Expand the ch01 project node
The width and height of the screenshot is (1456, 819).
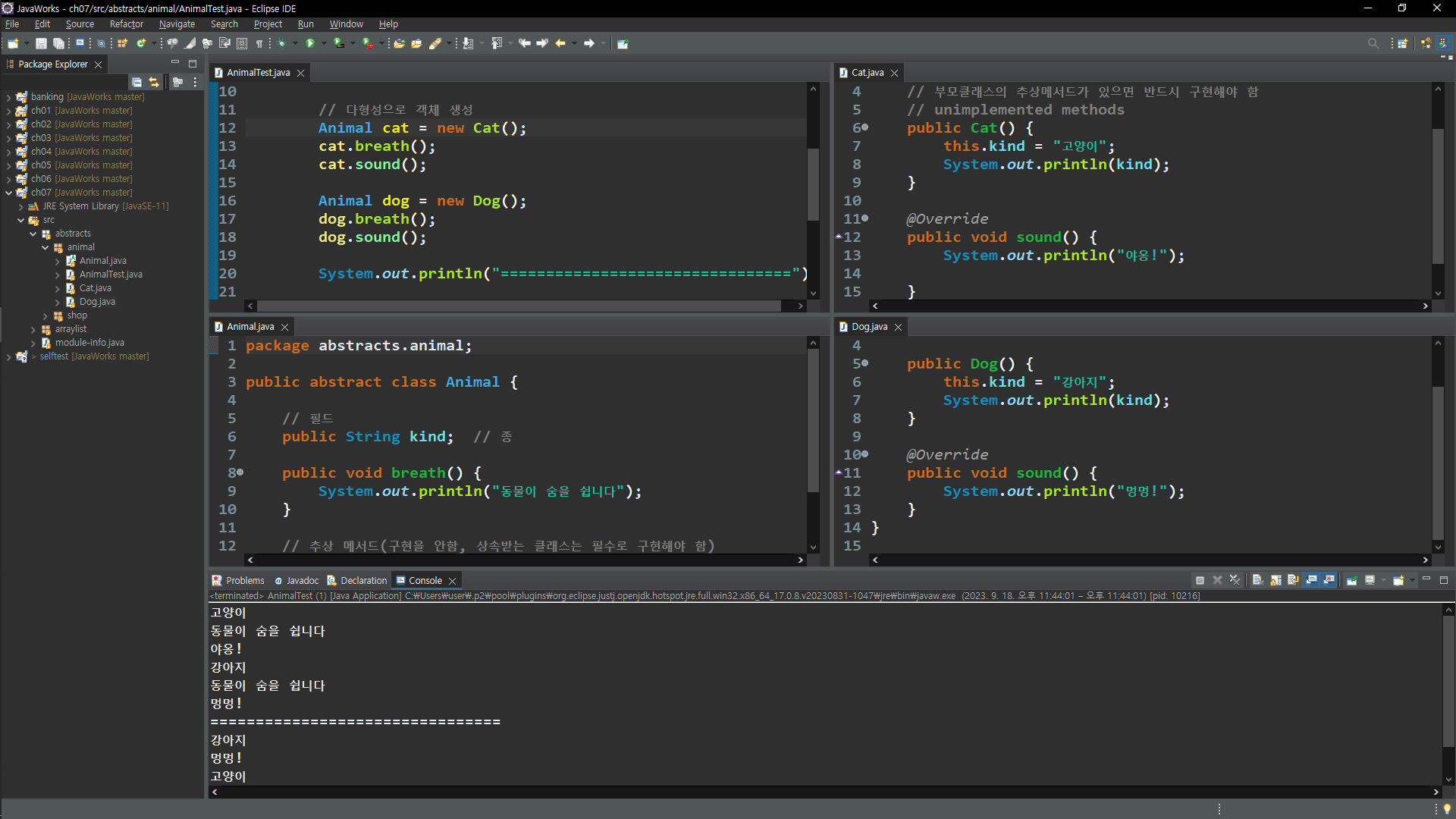click(x=8, y=111)
